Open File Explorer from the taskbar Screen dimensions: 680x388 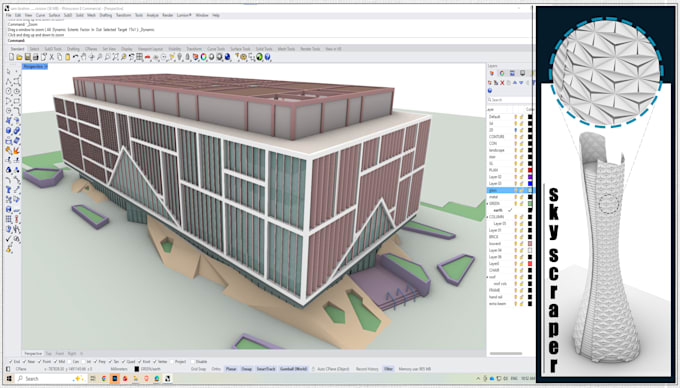135,378
